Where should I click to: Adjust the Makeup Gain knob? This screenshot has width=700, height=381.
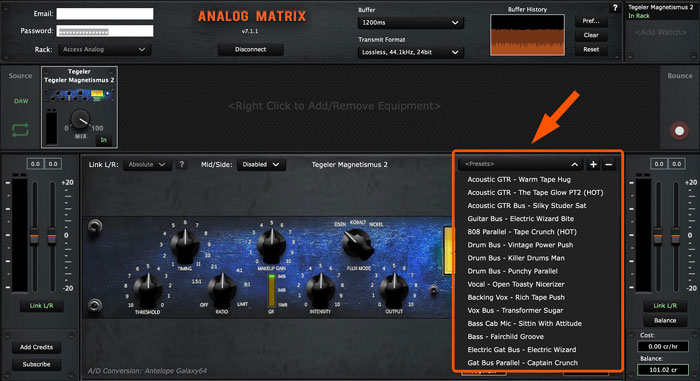271,245
